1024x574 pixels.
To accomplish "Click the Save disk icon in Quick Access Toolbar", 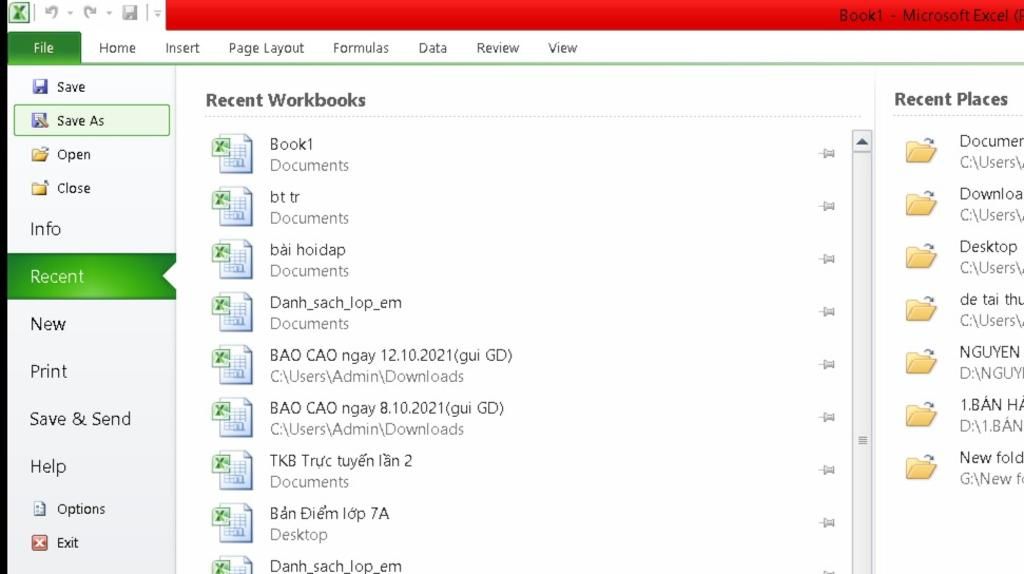I will (130, 12).
